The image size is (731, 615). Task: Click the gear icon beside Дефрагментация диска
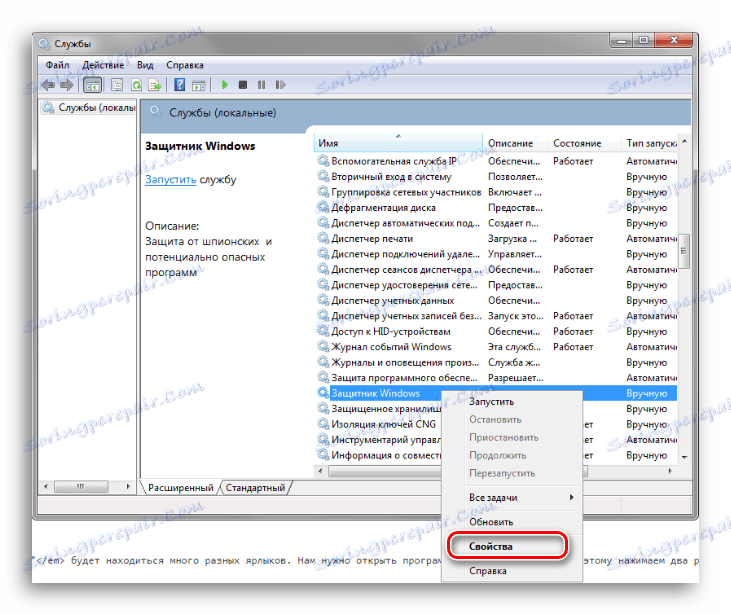[323, 207]
